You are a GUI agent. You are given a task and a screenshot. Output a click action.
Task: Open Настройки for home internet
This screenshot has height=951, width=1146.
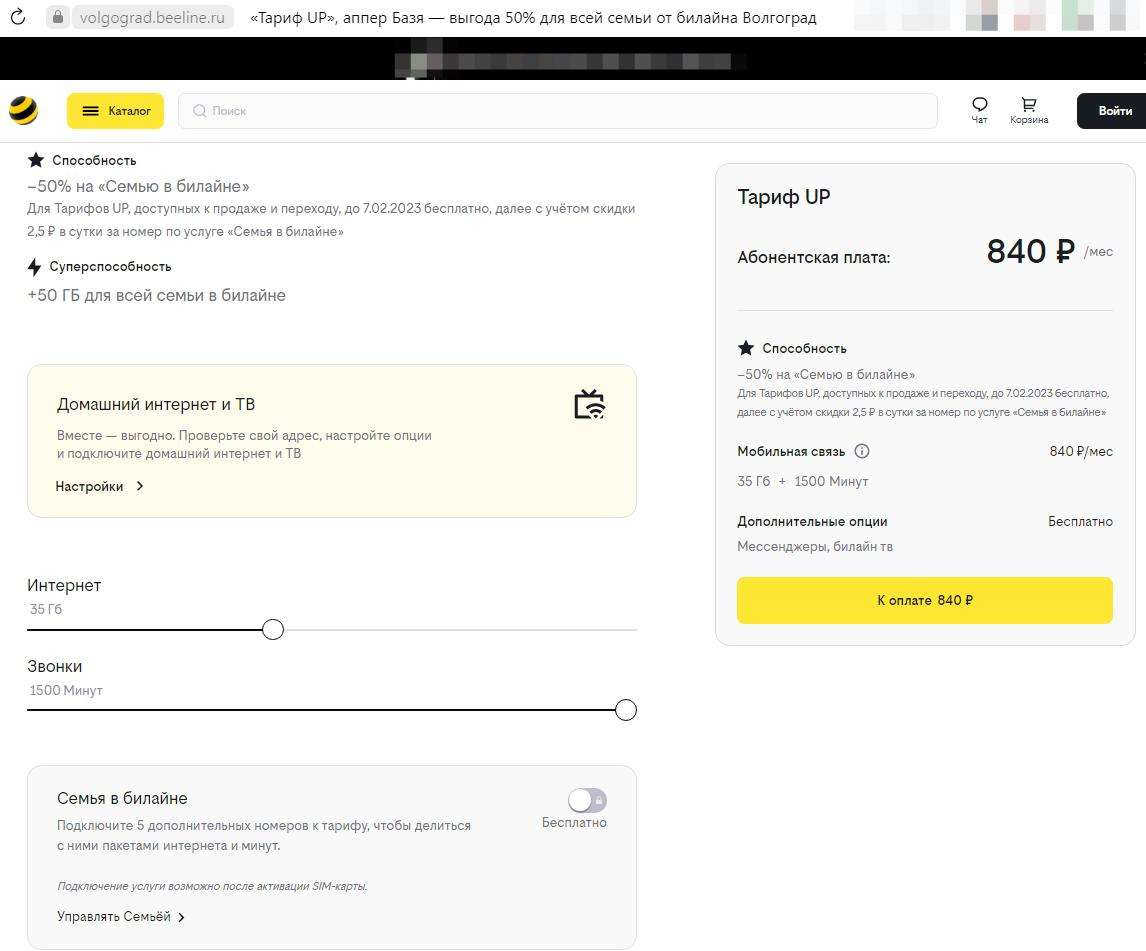(x=89, y=486)
